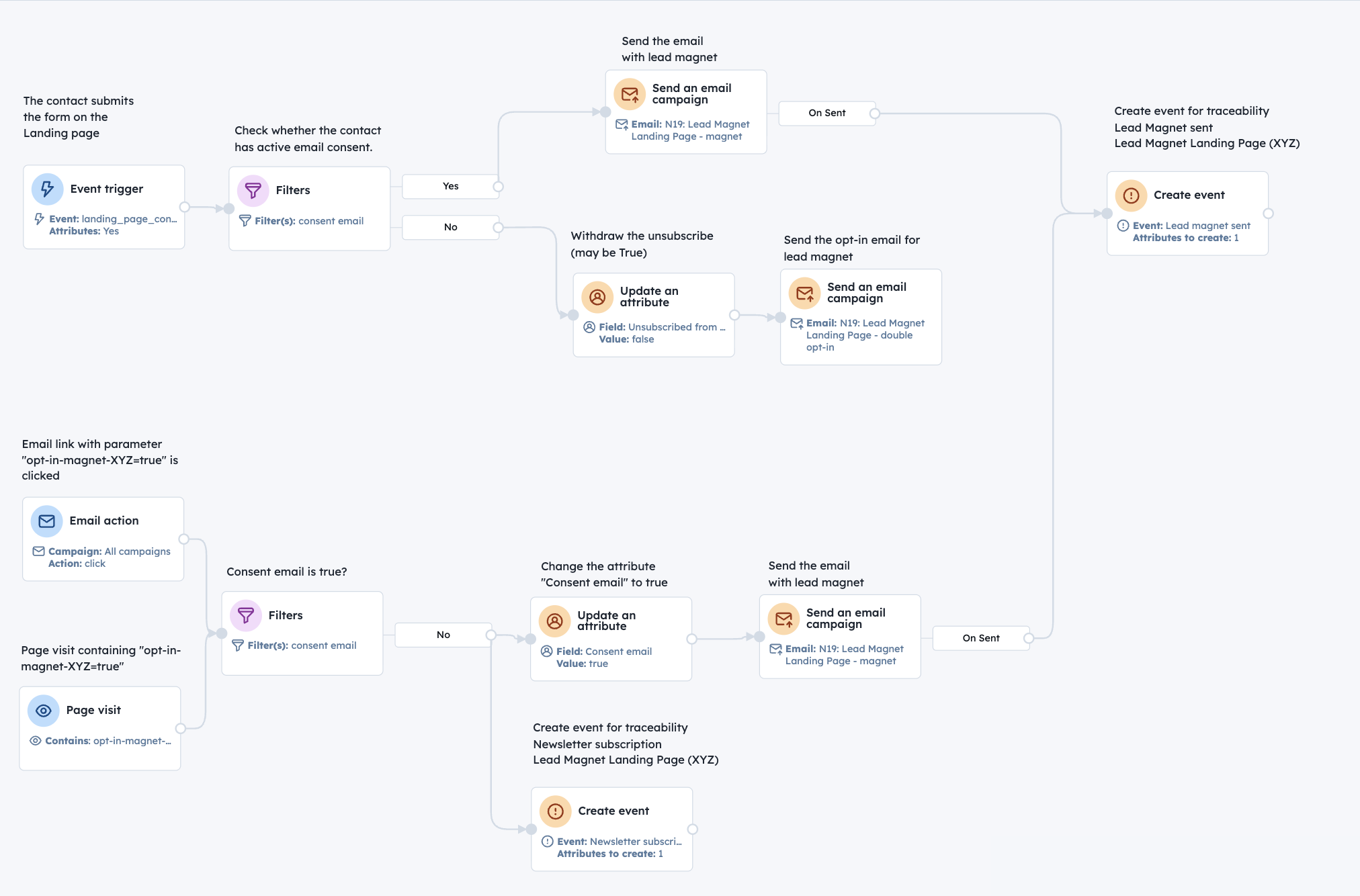Click the No branch of the top filter
1360x896 pixels.
point(450,227)
